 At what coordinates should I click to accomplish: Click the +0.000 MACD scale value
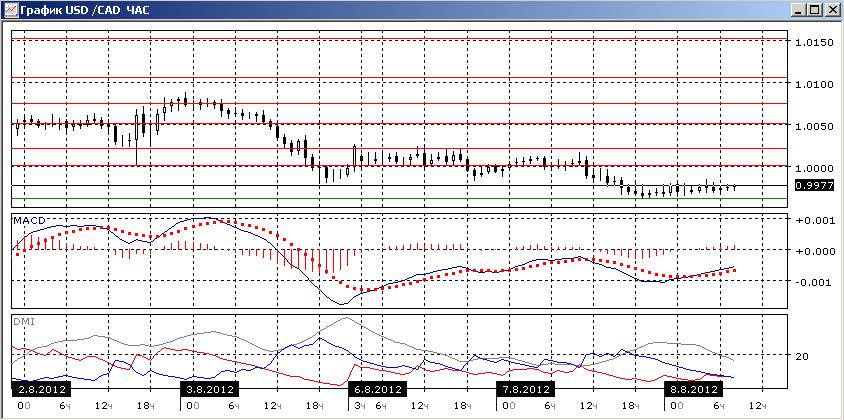815,250
